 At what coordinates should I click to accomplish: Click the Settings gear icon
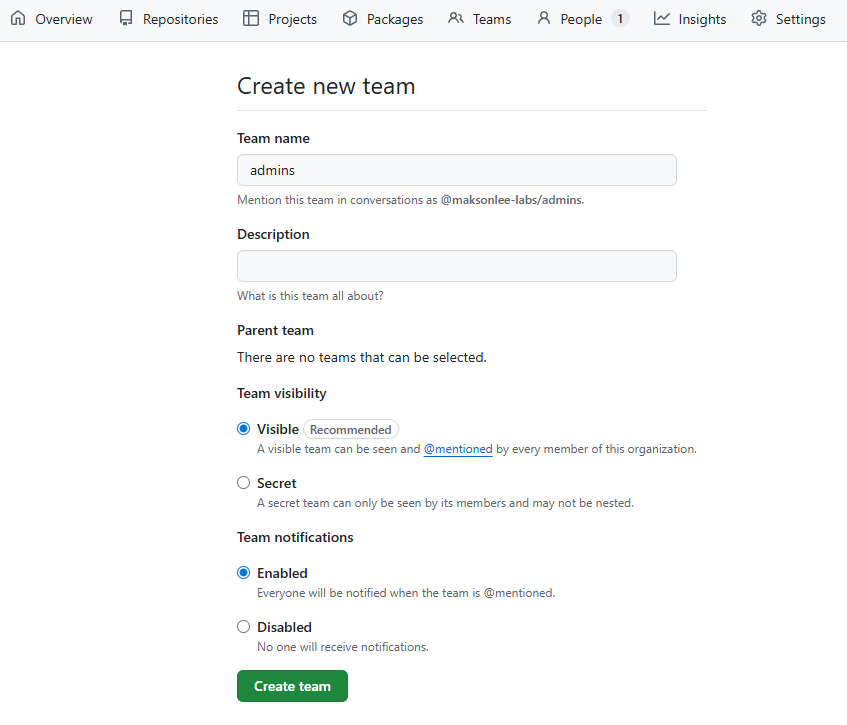point(759,19)
